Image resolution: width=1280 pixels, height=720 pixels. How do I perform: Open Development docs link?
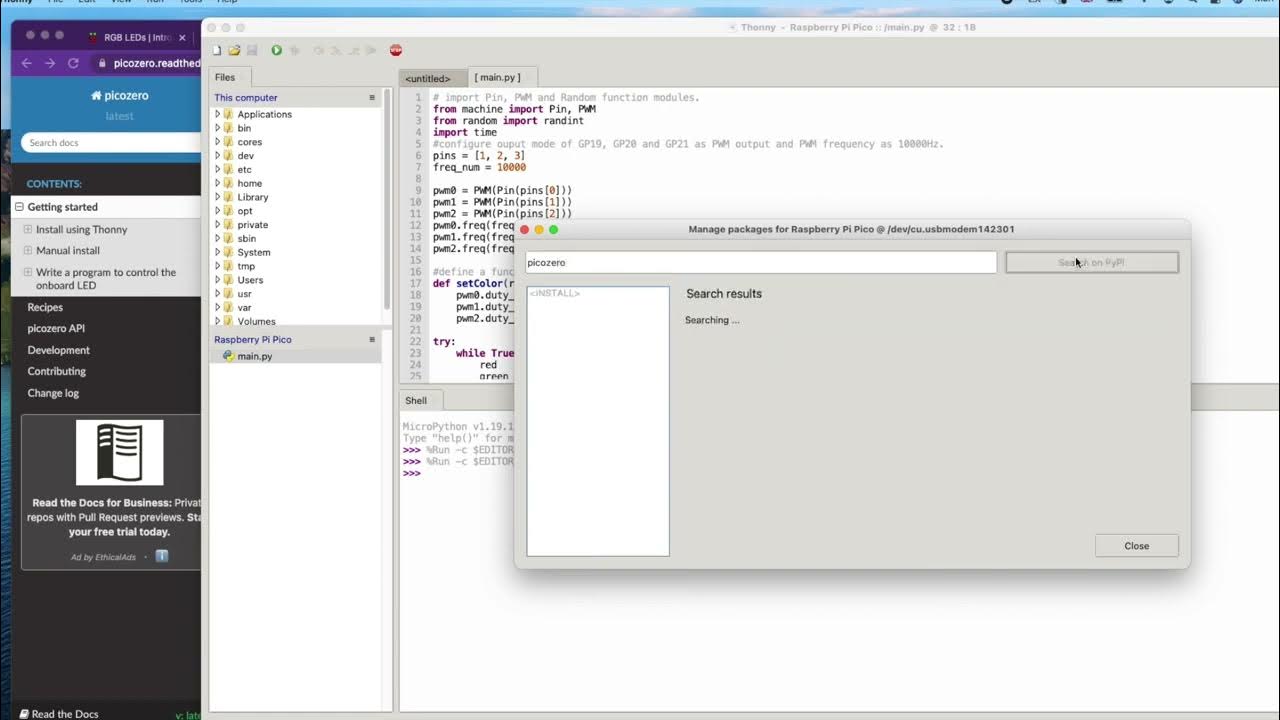(x=58, y=350)
